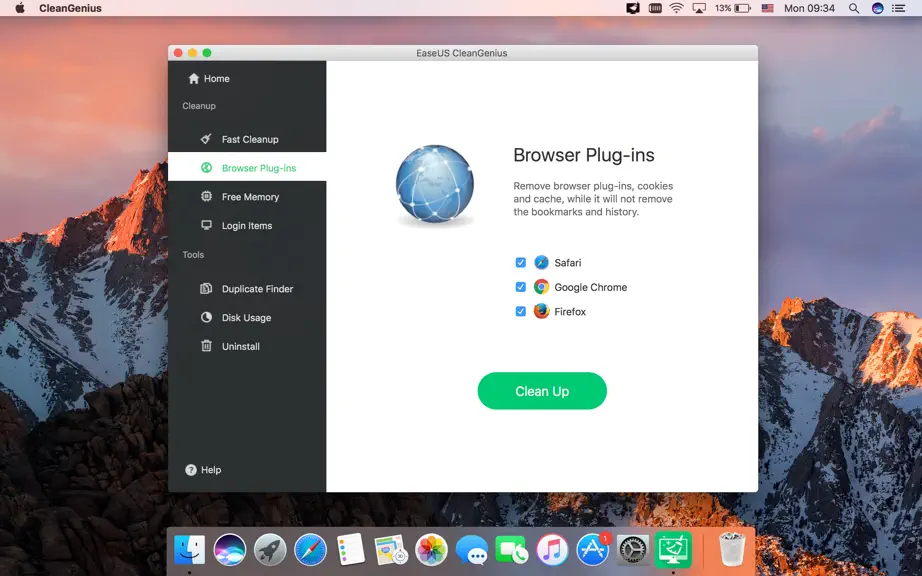Viewport: 922px width, 576px height.
Task: Click the 'Browser Plug-ins' heading
Action: click(583, 155)
